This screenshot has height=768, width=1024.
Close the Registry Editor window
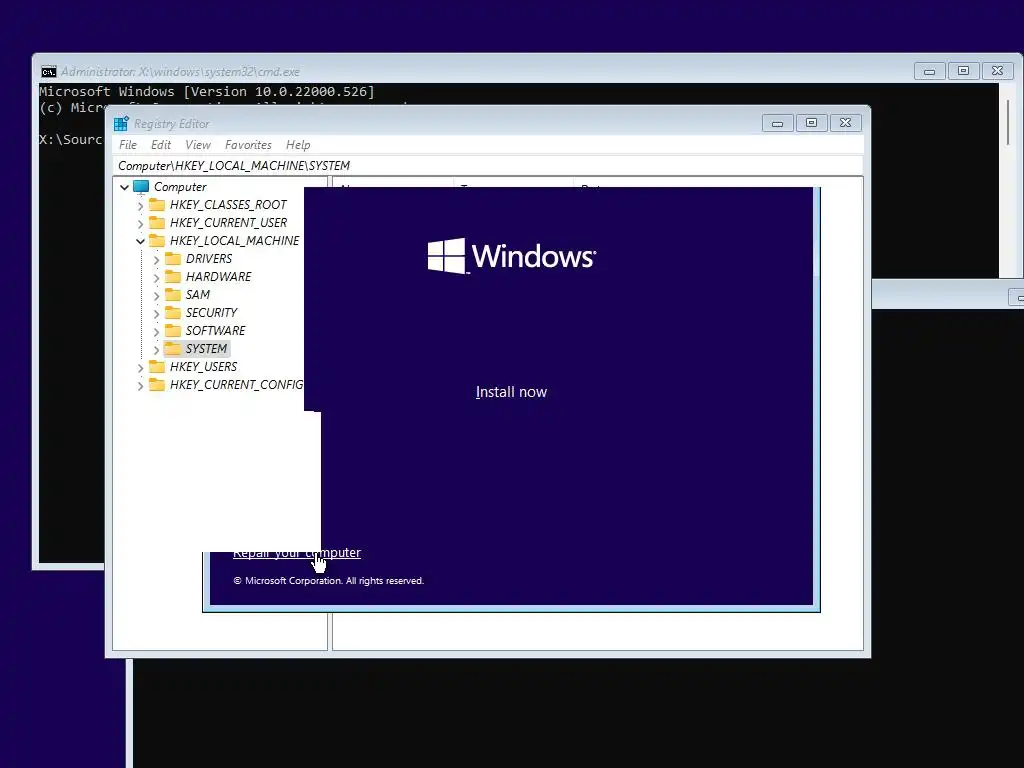pos(845,123)
